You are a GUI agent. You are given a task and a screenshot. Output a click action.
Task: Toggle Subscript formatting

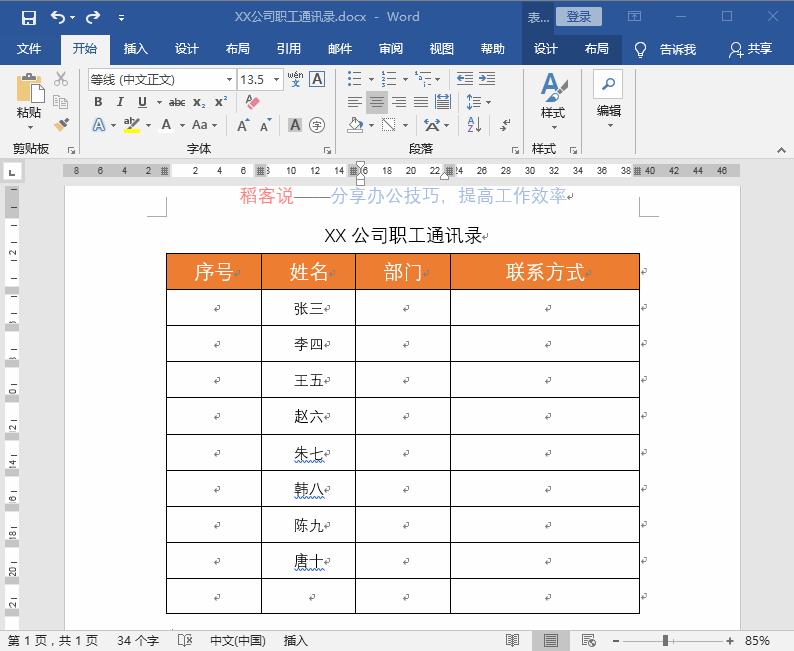[199, 102]
